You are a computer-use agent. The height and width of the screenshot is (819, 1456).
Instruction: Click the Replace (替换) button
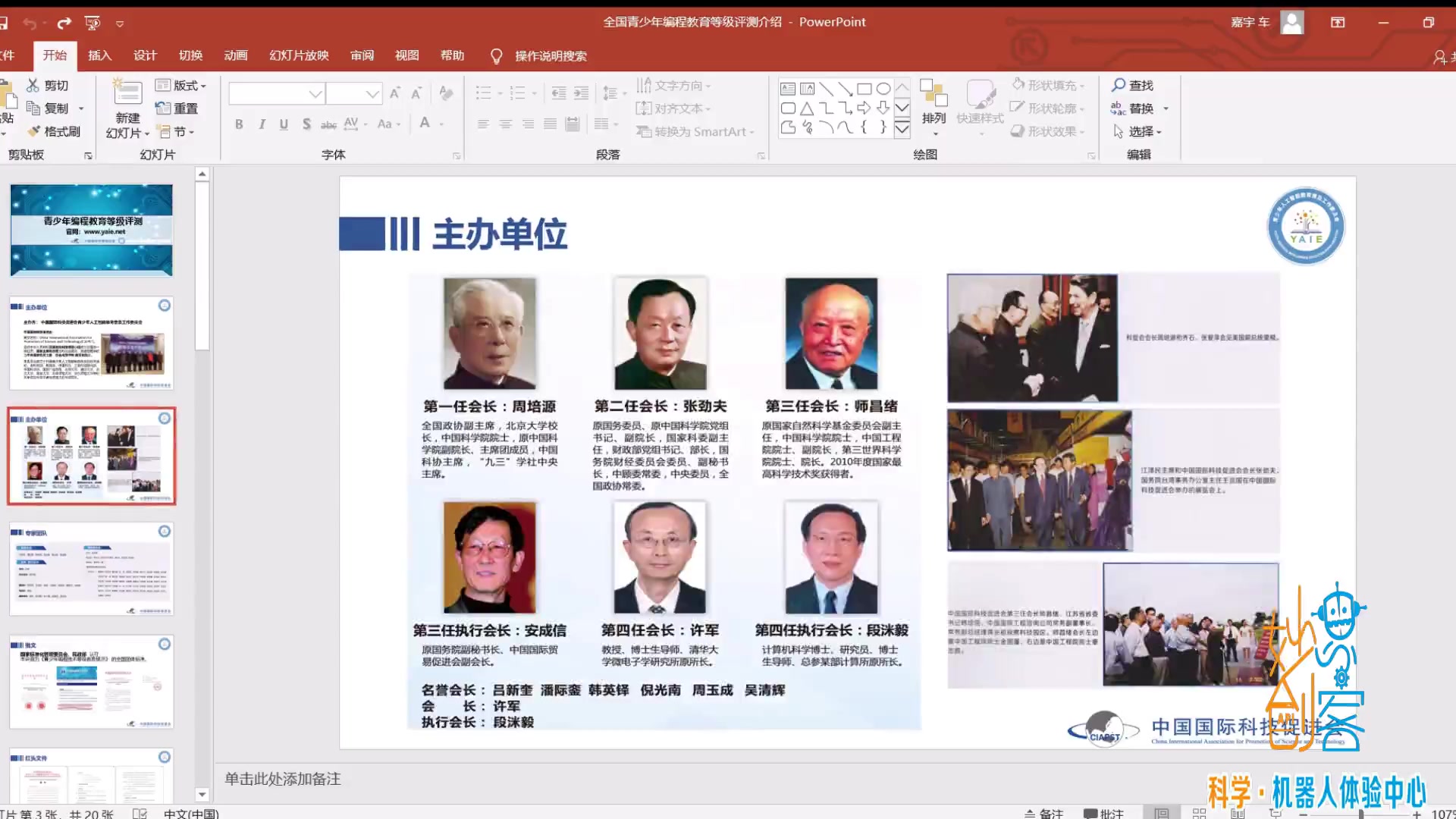[1133, 108]
